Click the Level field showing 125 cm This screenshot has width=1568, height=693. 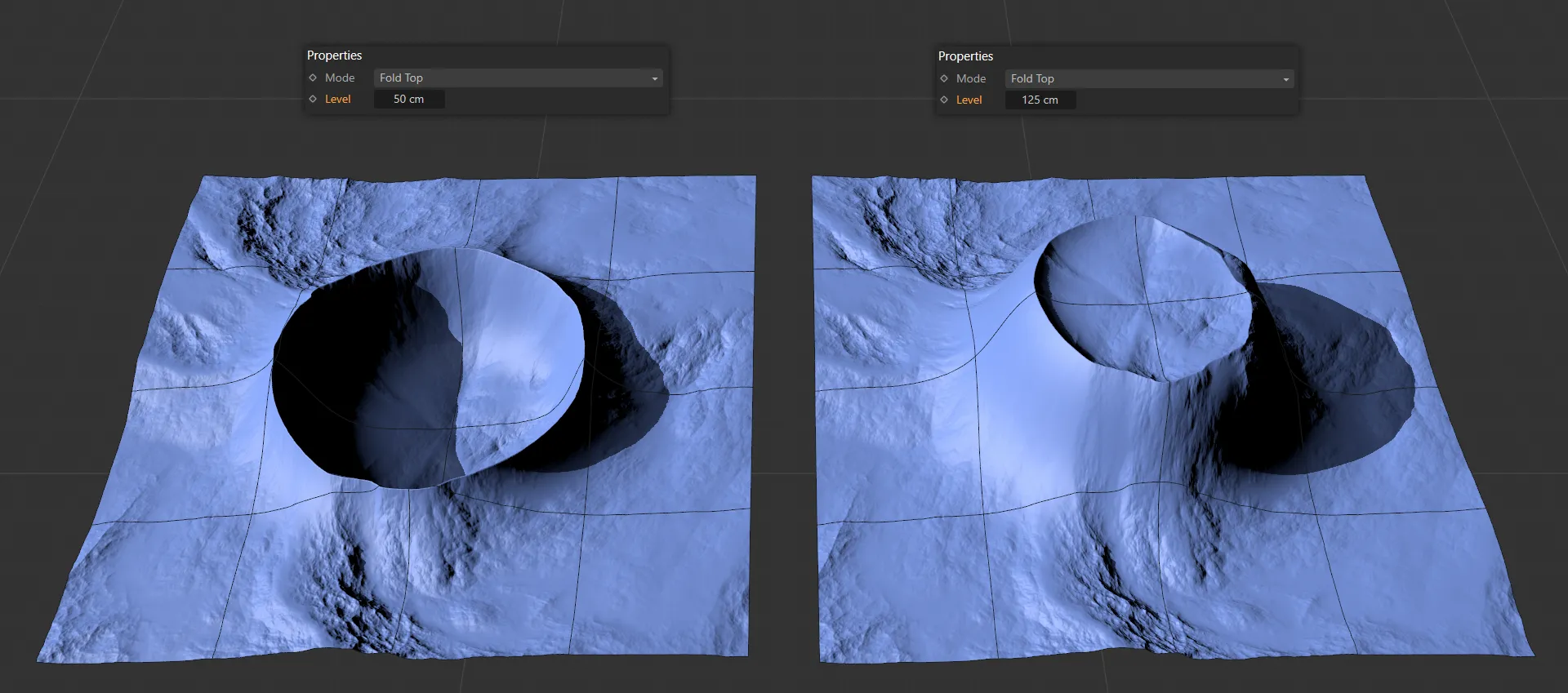pyautogui.click(x=1040, y=100)
